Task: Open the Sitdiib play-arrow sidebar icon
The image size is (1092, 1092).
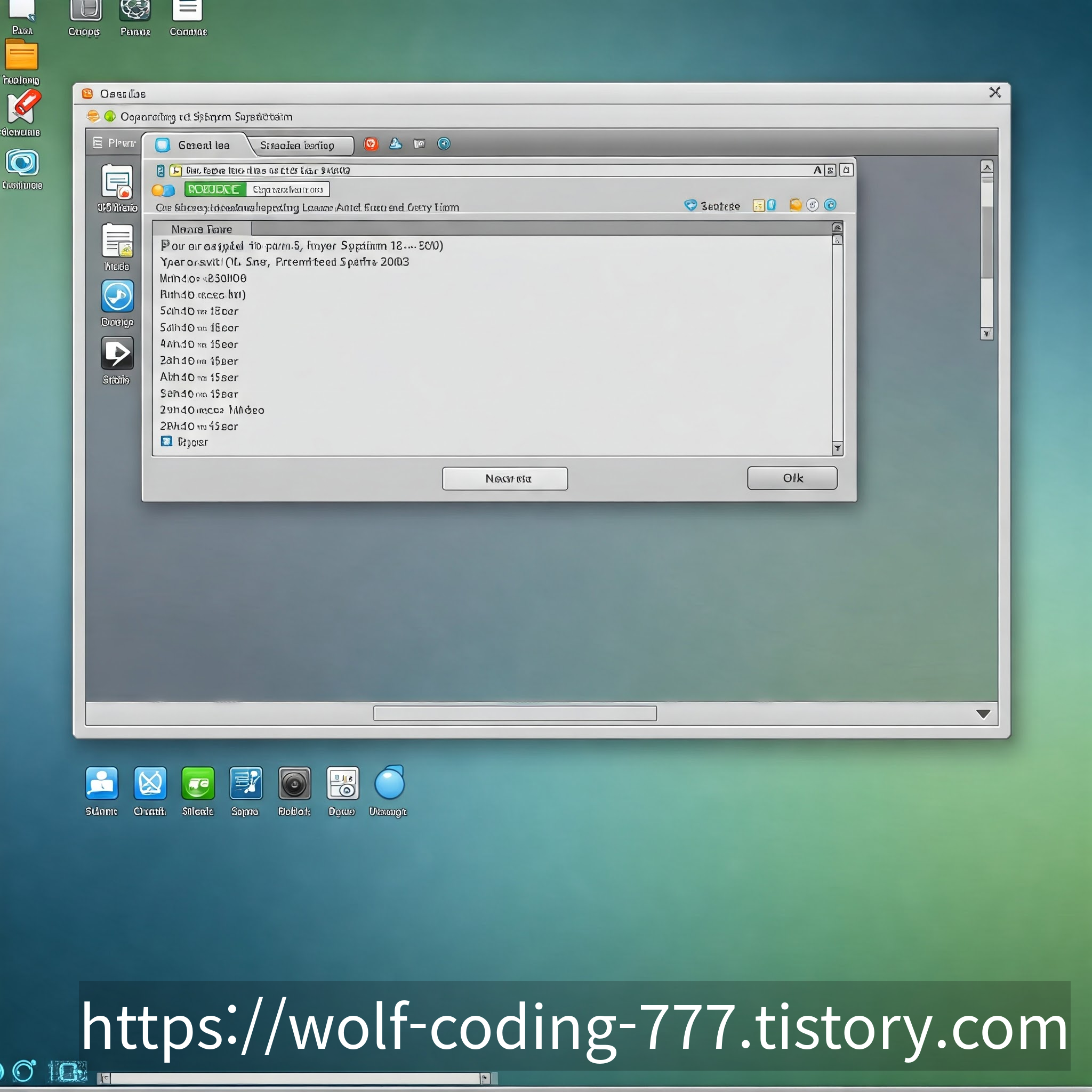Action: 117,354
